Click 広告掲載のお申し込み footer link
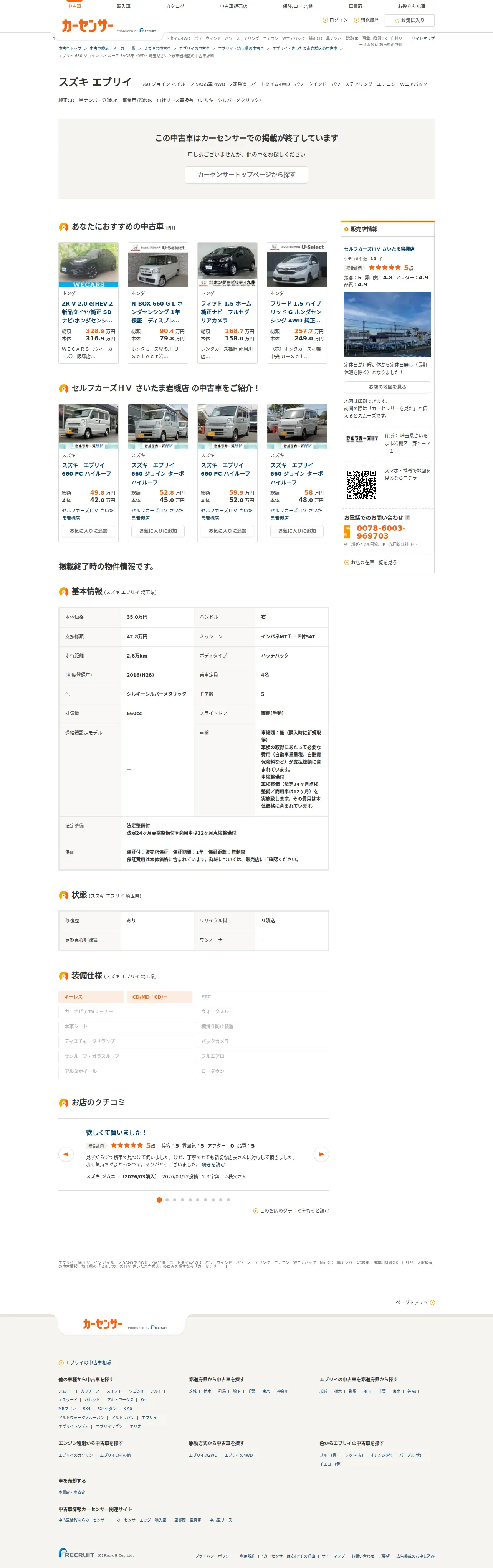 click(415, 1556)
